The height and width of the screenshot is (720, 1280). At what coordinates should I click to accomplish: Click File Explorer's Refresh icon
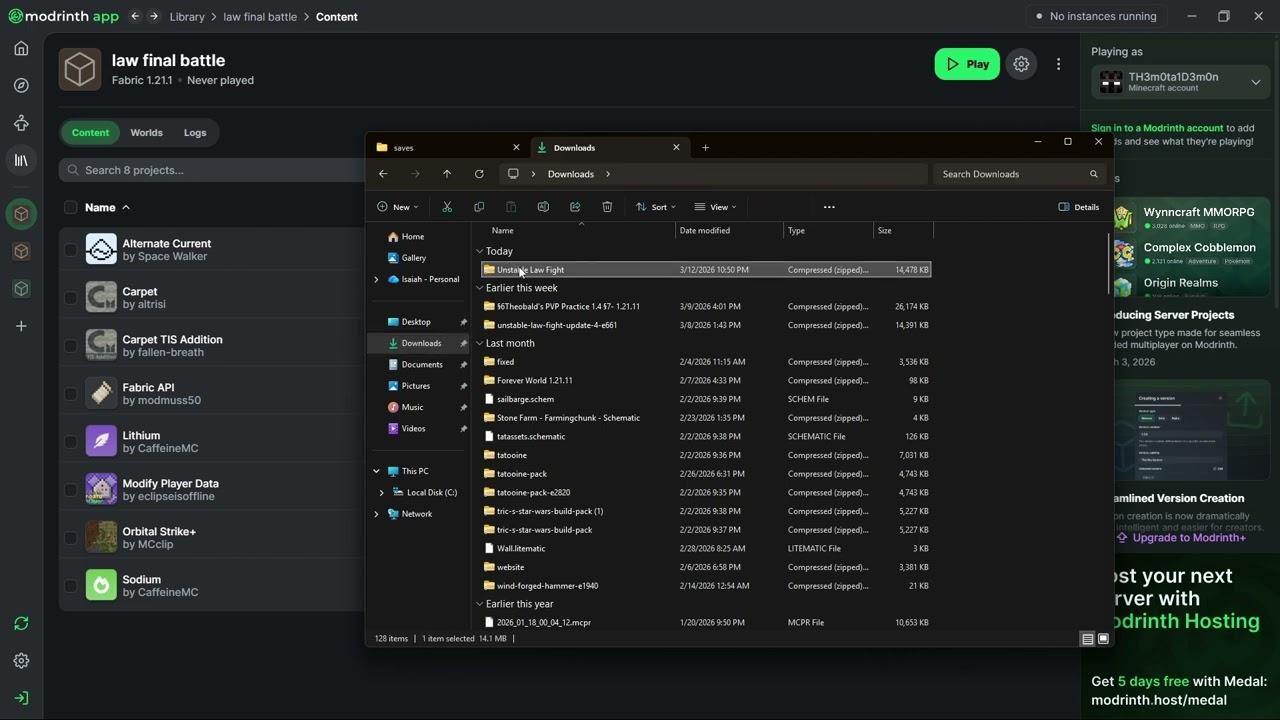click(479, 174)
